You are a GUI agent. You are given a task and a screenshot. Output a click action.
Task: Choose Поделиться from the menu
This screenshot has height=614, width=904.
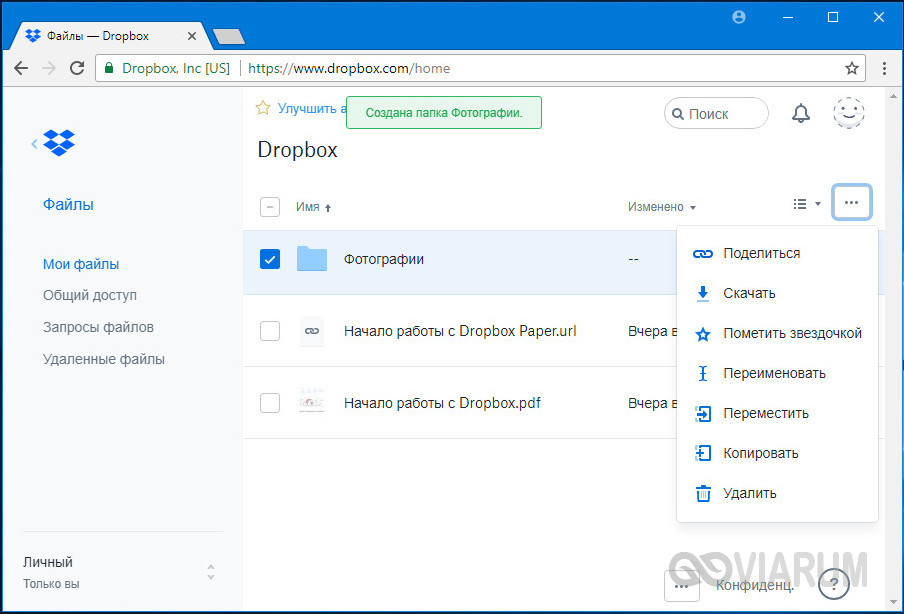click(777, 253)
